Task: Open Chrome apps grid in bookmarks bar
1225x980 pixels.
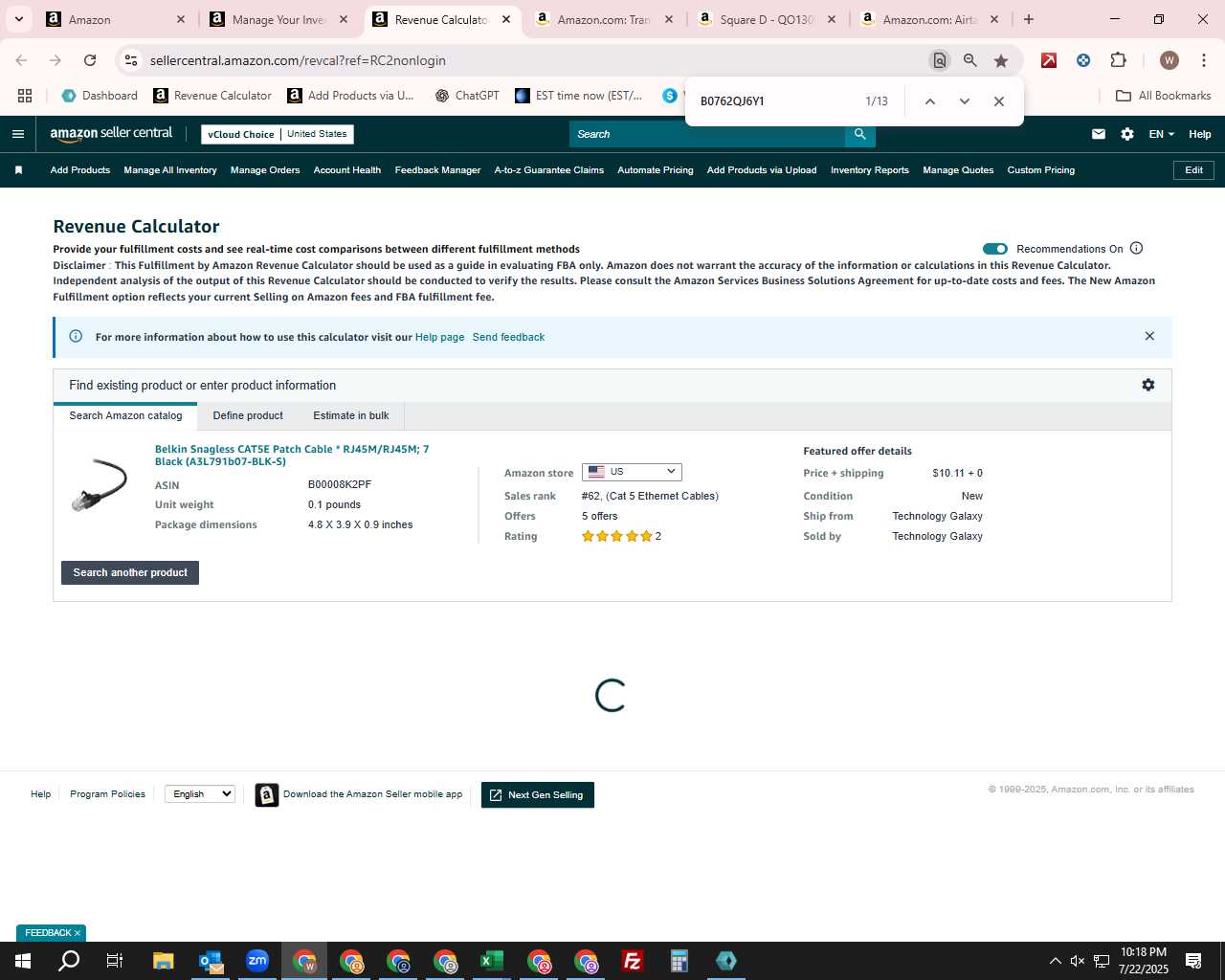Action: point(25,96)
